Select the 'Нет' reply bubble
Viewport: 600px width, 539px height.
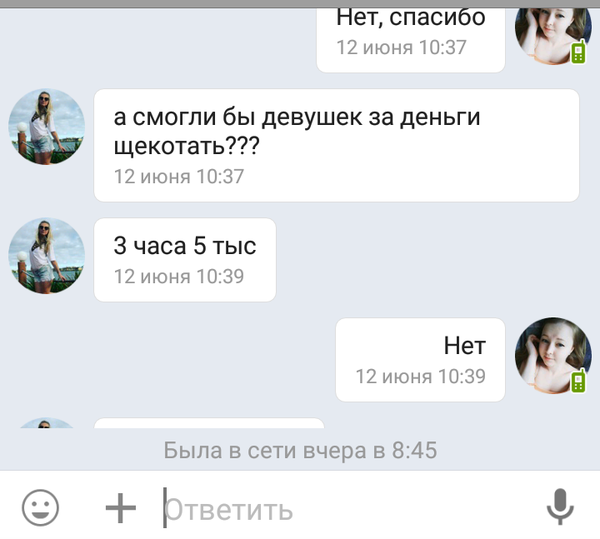click(x=420, y=360)
